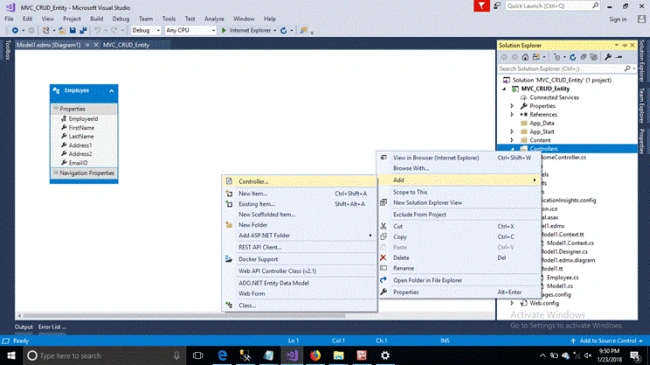Select Connected Services in Solution Explorer

pyautogui.click(x=554, y=97)
